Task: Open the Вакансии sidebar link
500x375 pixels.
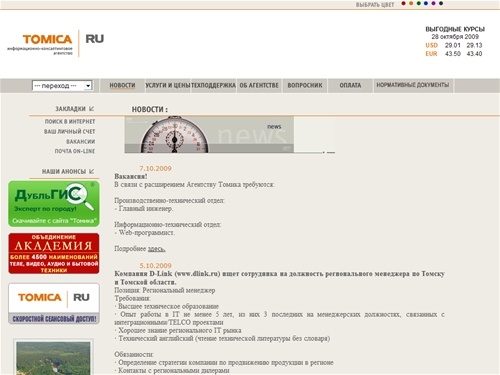Action: click(x=81, y=142)
